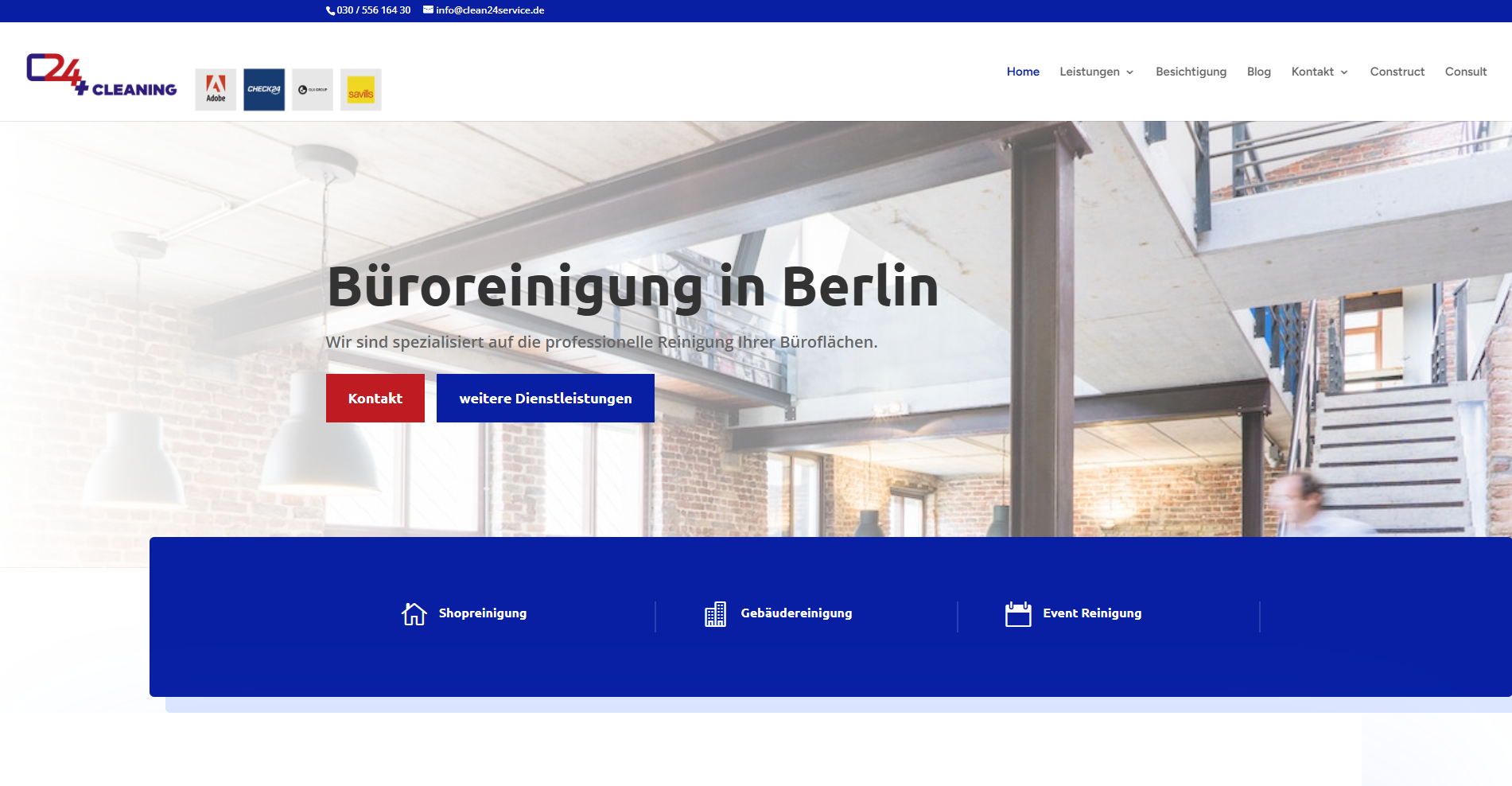Image resolution: width=1512 pixels, height=786 pixels.
Task: Click the Shopreinigung house icon
Action: point(414,614)
